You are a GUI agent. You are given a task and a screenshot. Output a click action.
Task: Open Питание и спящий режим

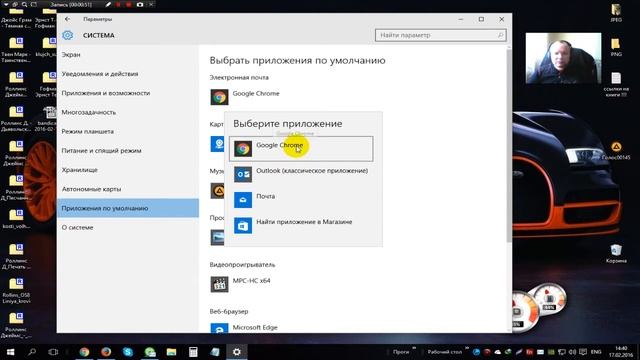pyautogui.click(x=128, y=150)
